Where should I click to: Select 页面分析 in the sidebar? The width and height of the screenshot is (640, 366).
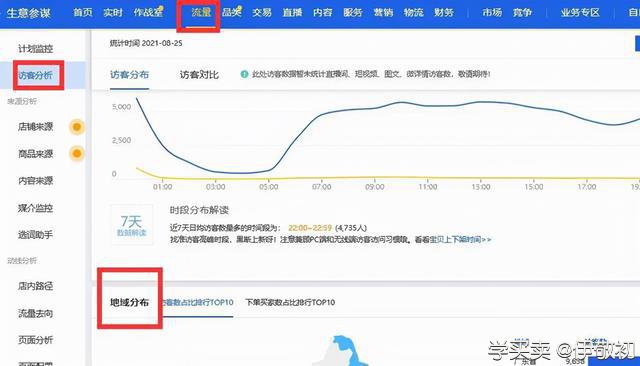tap(36, 340)
